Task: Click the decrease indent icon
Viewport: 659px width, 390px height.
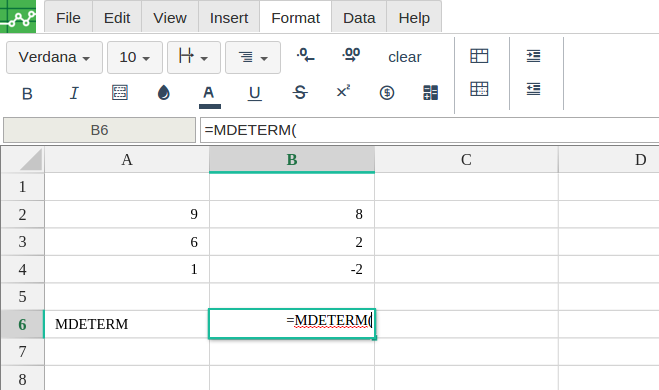Action: pyautogui.click(x=533, y=89)
